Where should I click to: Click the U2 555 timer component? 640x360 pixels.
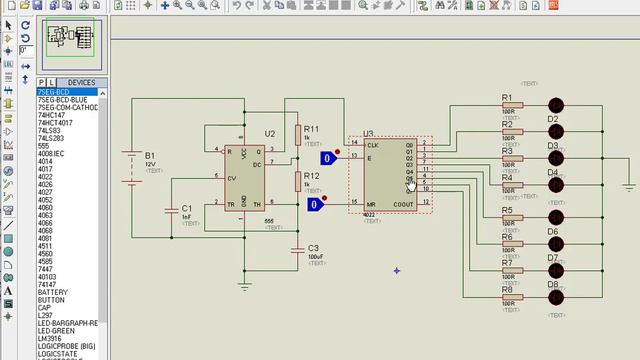244,178
